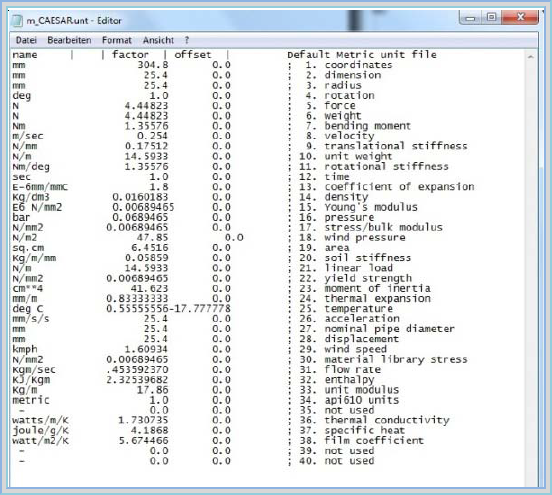552x495 pixels.
Task: Open the Datei menu
Action: point(26,40)
